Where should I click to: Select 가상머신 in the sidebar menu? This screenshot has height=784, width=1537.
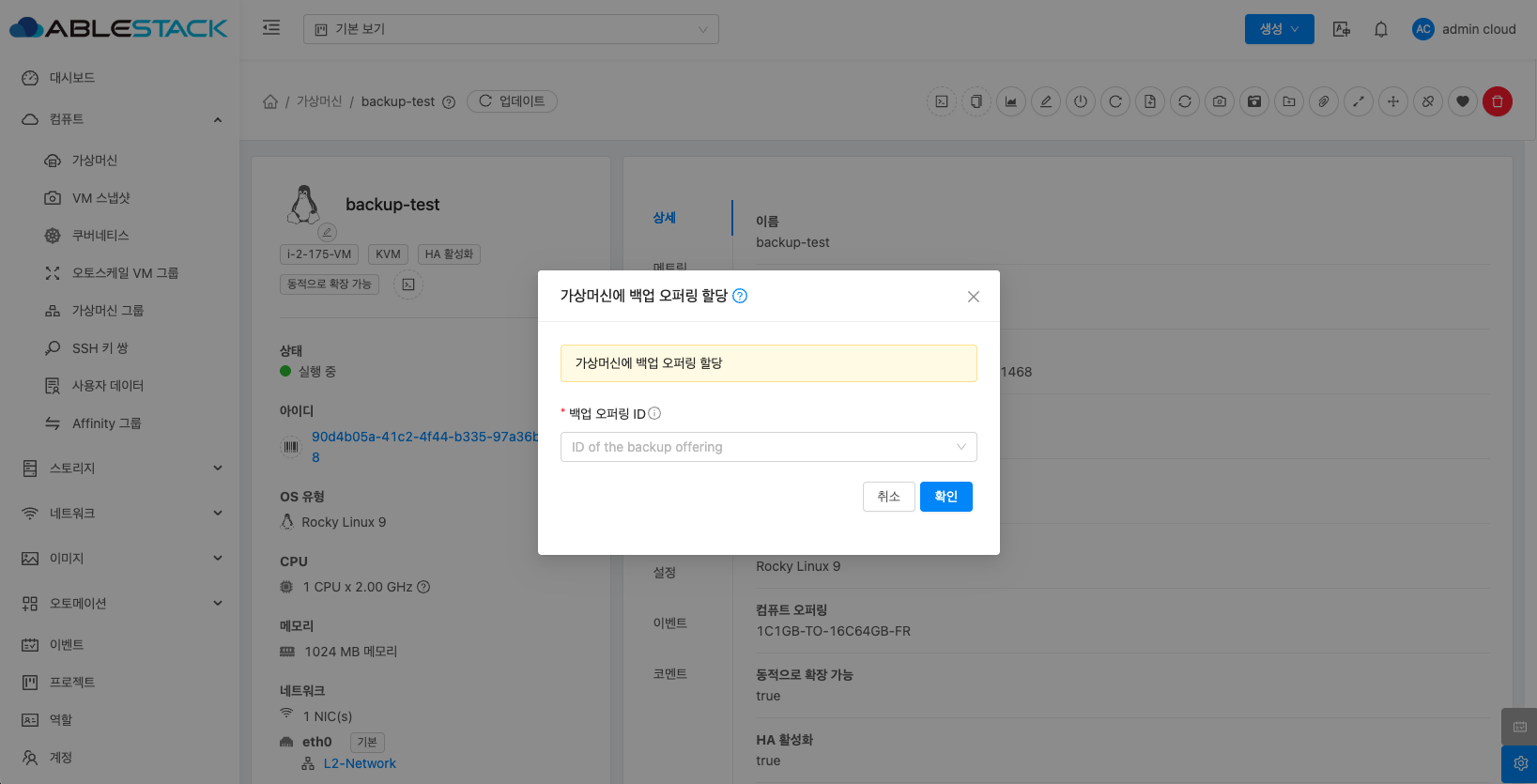pos(95,161)
